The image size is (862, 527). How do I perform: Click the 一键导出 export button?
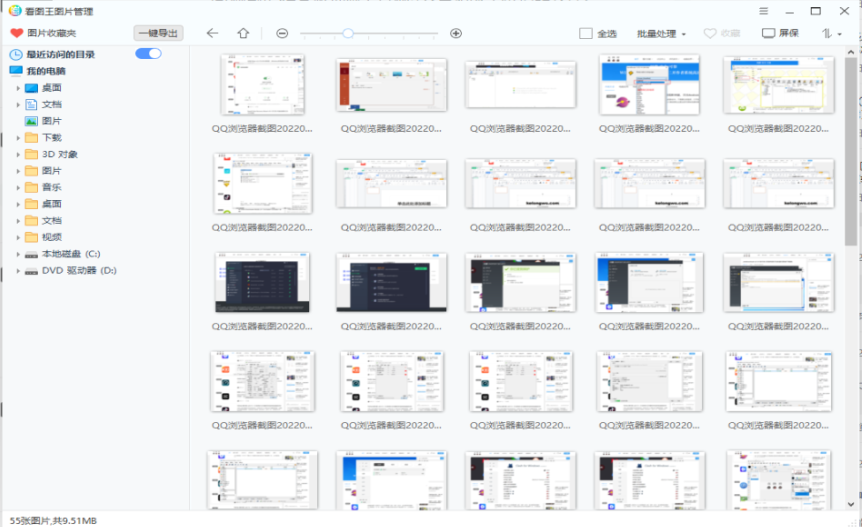[158, 33]
